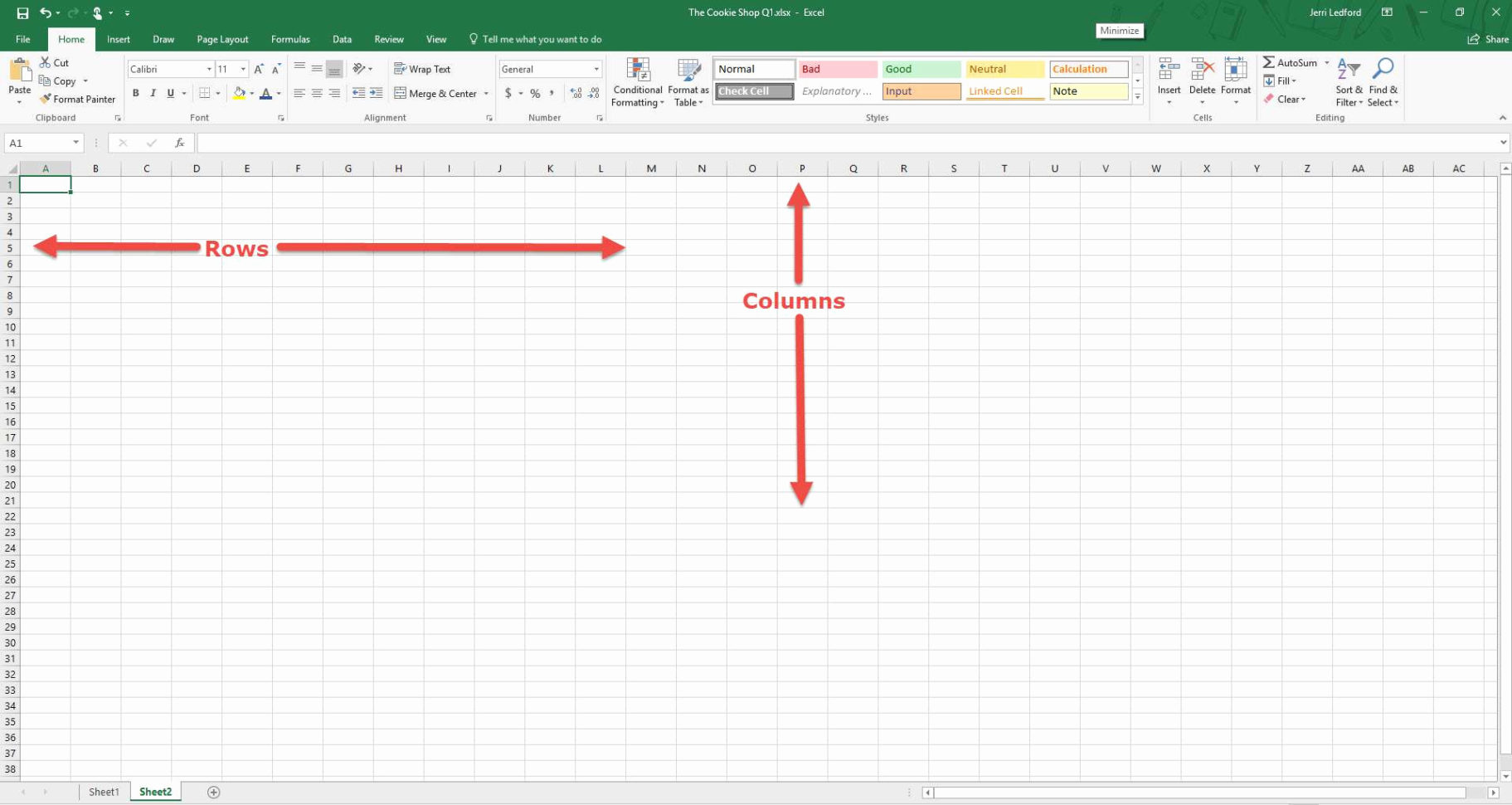This screenshot has height=805, width=1512.
Task: Switch to the Page Layout tab
Action: [x=222, y=40]
